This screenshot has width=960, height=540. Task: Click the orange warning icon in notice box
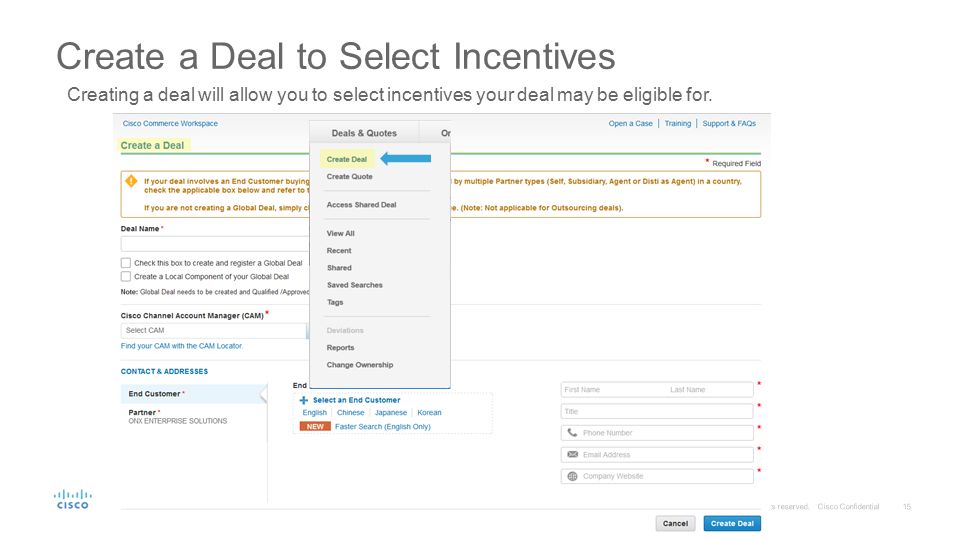(131, 181)
